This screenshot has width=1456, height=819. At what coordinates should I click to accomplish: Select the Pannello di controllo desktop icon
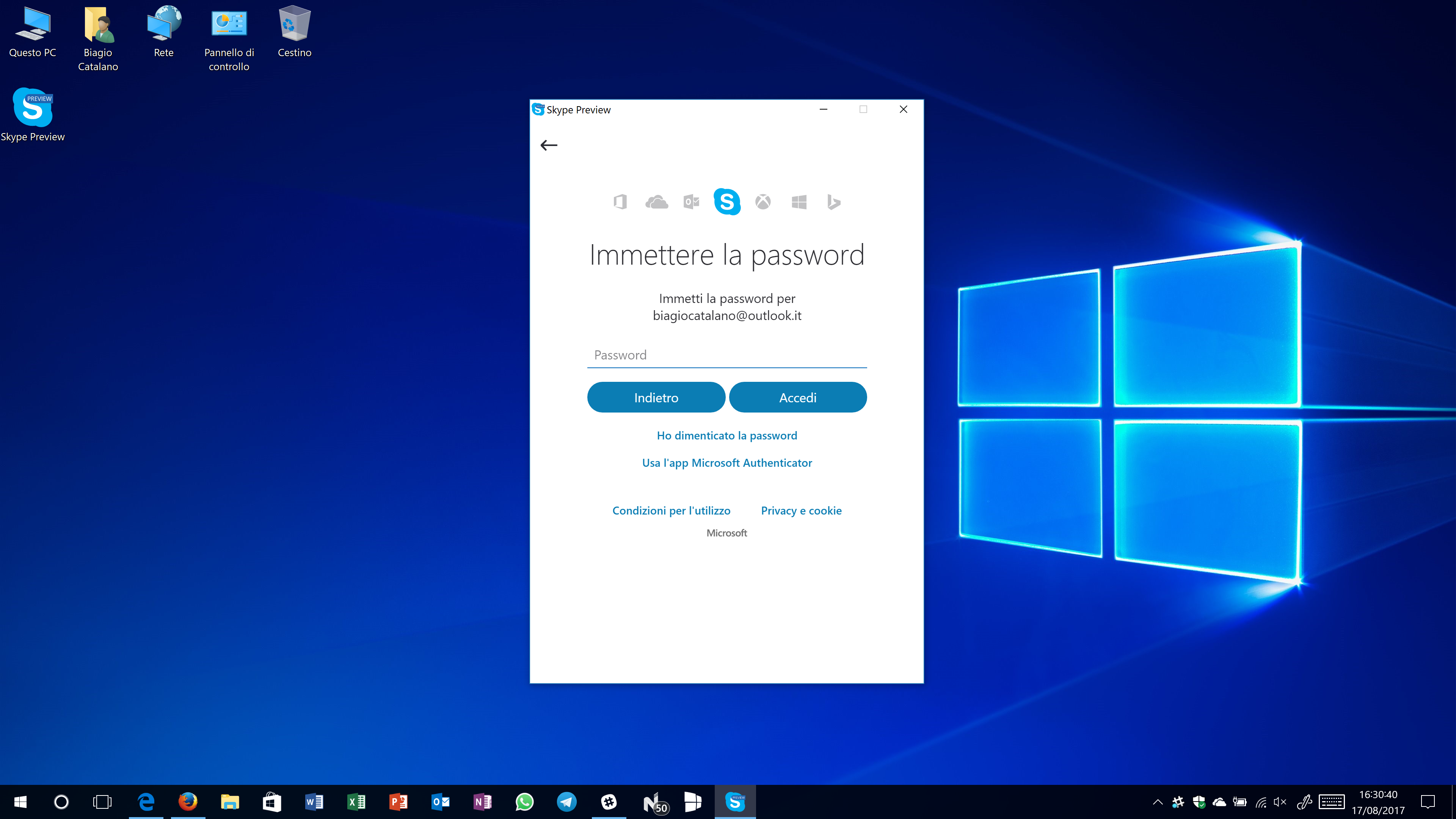tap(229, 38)
